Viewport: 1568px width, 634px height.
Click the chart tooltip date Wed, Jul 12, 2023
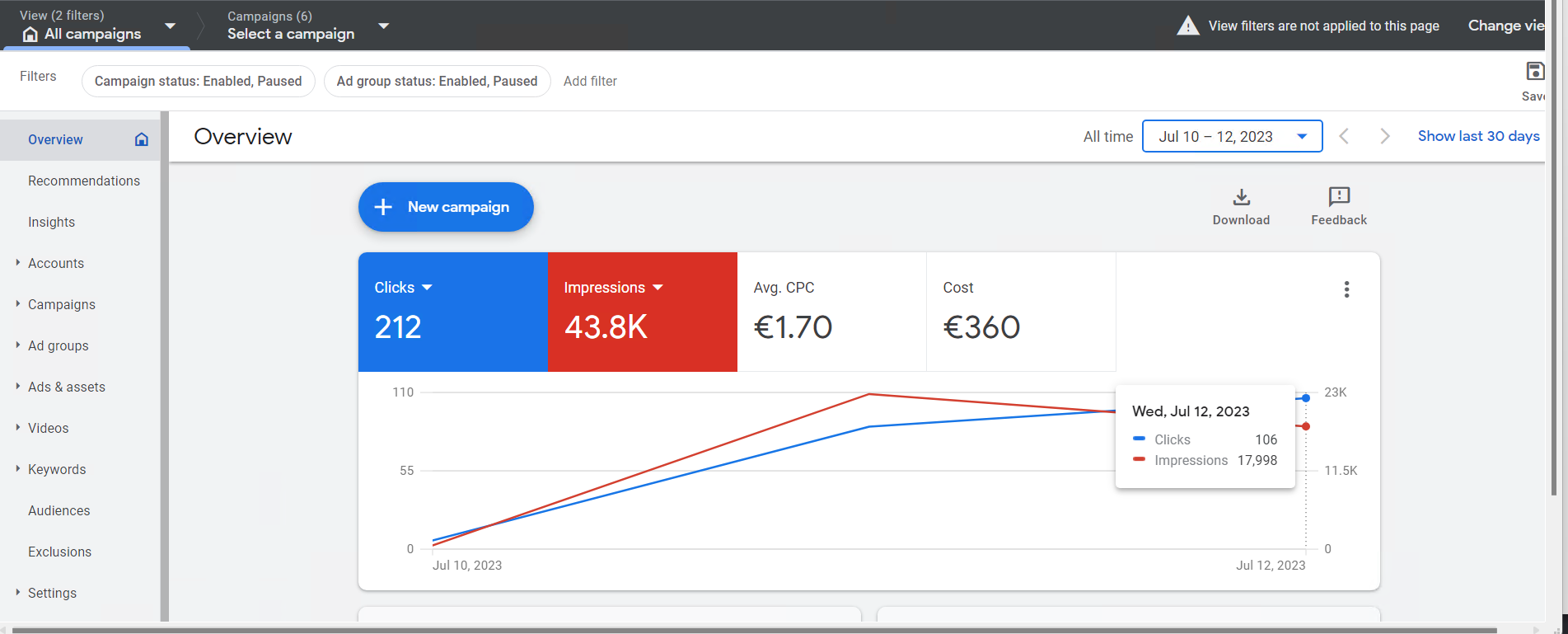click(1191, 411)
